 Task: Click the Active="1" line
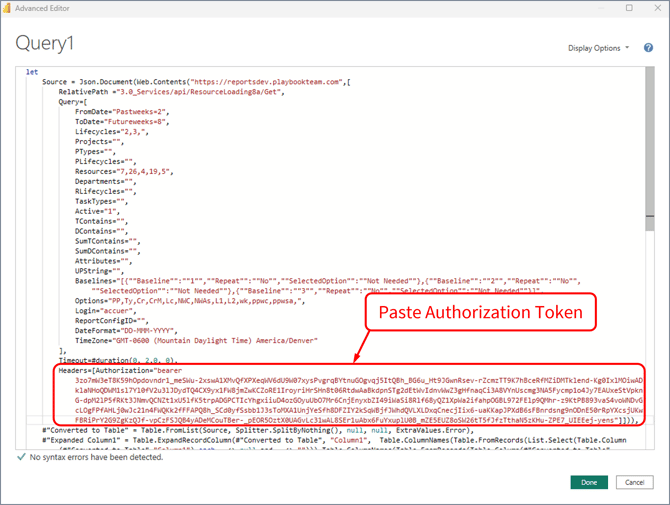point(97,211)
